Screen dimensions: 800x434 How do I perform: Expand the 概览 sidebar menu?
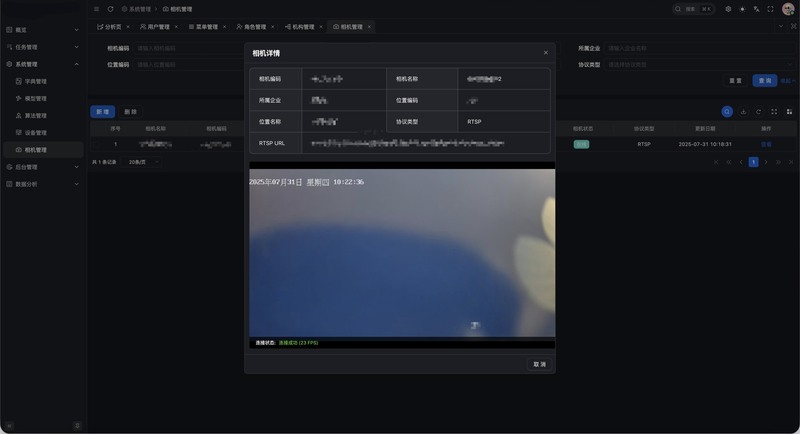pyautogui.click(x=43, y=30)
